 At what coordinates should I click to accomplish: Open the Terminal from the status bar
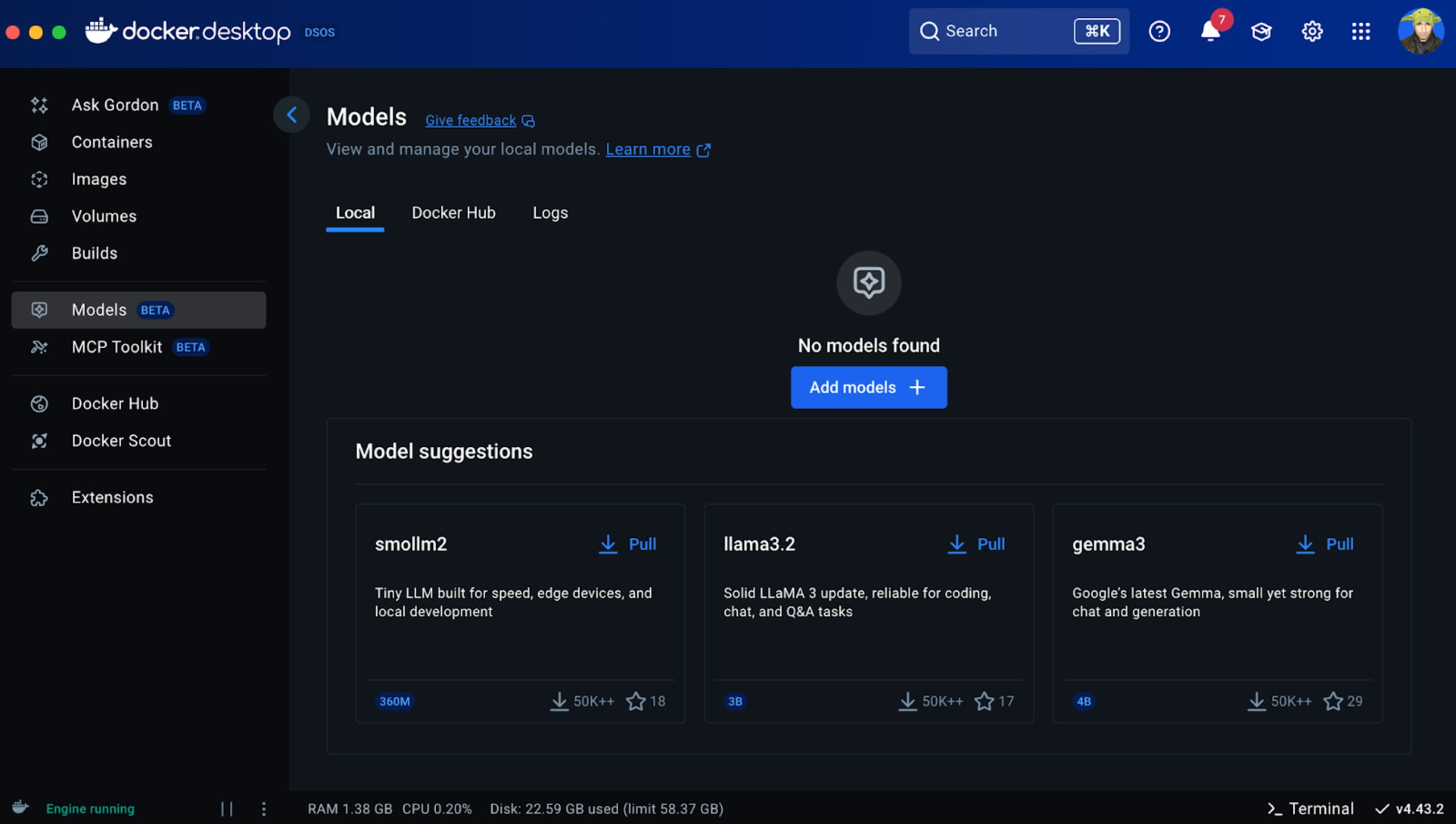[x=1310, y=809]
